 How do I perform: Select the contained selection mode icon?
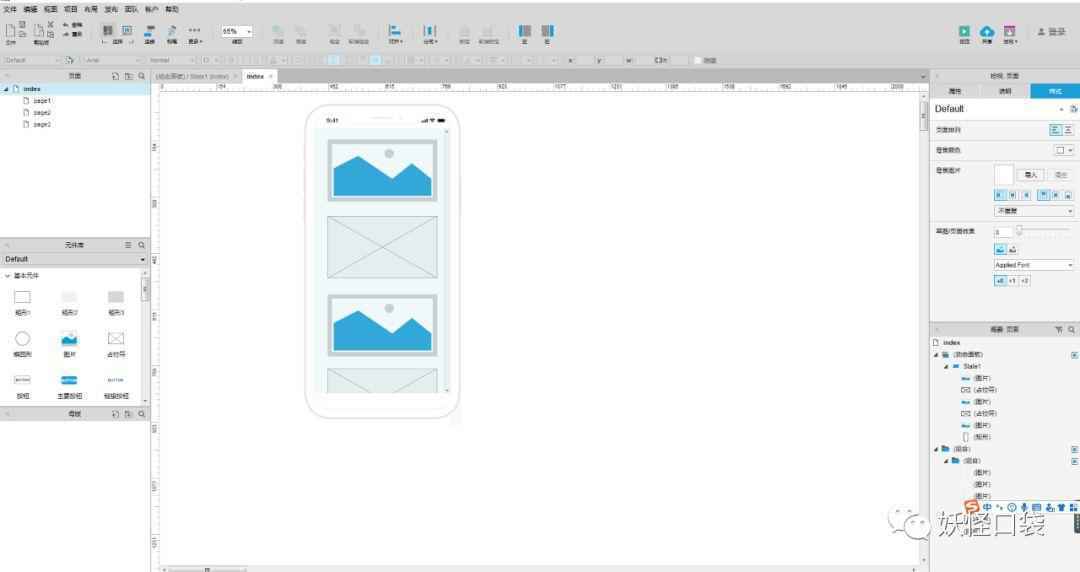point(127,30)
